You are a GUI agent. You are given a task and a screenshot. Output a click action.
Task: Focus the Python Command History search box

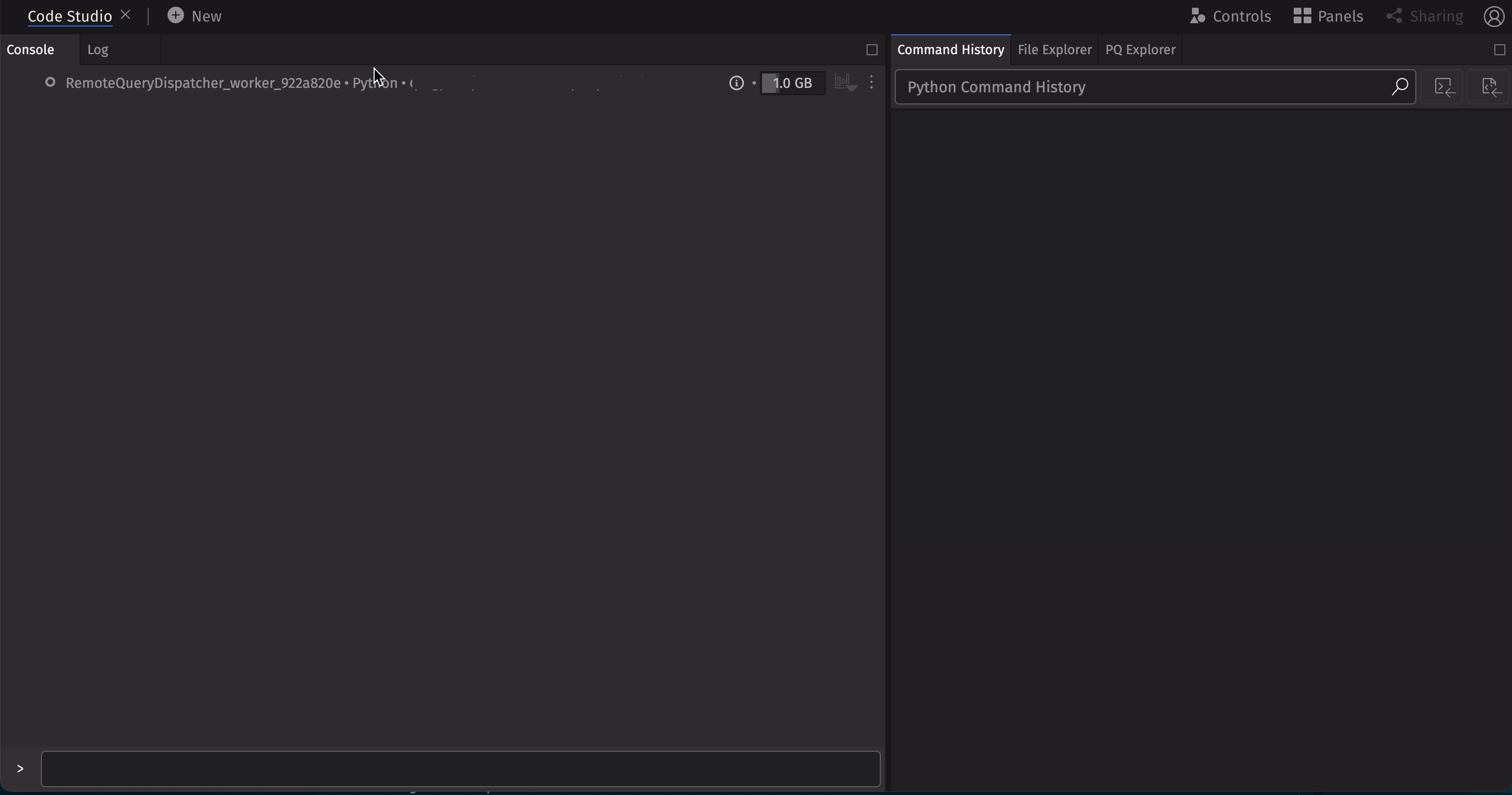point(1155,87)
